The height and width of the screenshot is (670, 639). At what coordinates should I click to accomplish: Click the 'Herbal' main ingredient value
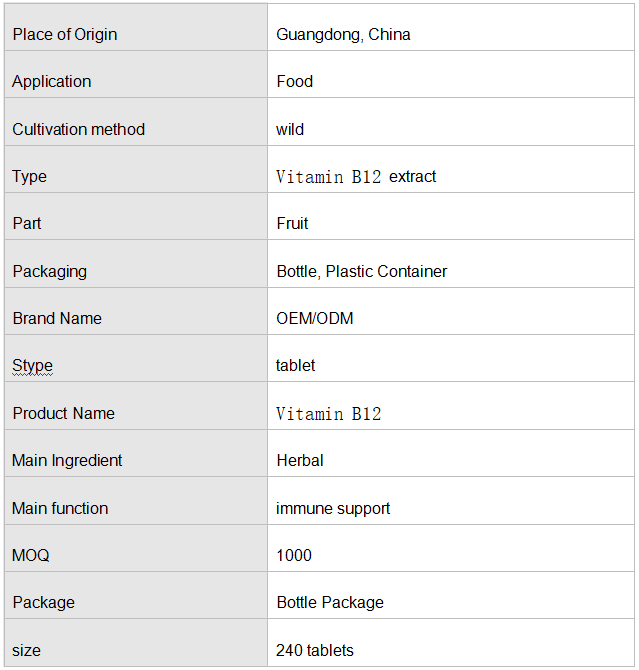300,461
